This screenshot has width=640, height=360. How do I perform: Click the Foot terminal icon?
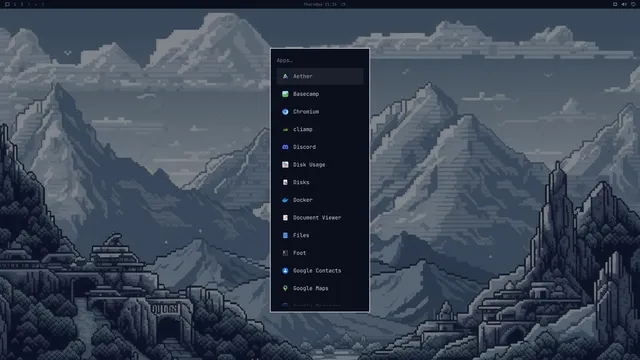coord(285,253)
